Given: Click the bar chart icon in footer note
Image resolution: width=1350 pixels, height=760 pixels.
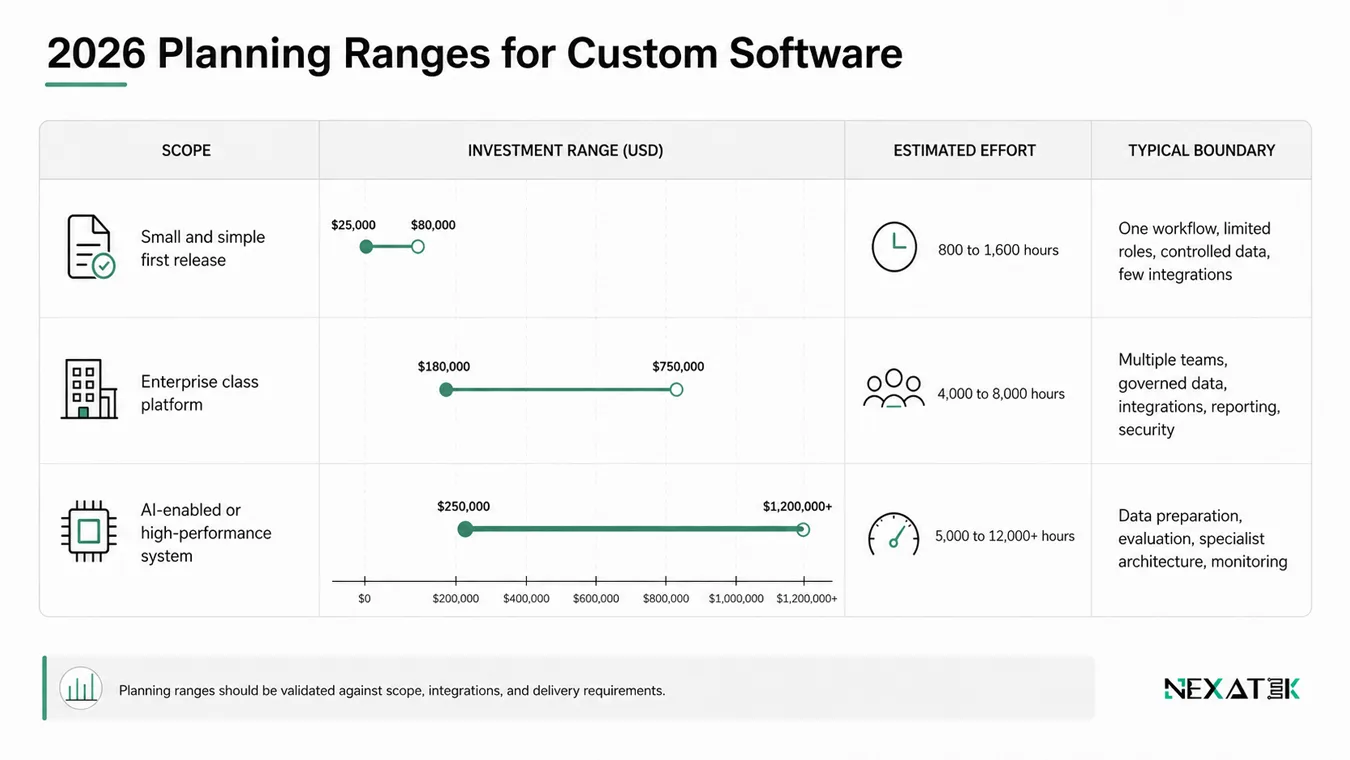Looking at the screenshot, I should [81, 688].
